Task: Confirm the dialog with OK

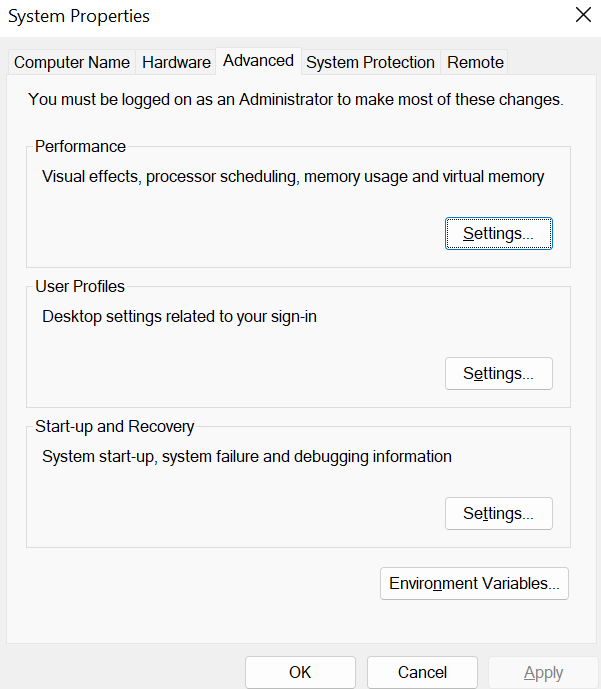Action: click(x=300, y=672)
